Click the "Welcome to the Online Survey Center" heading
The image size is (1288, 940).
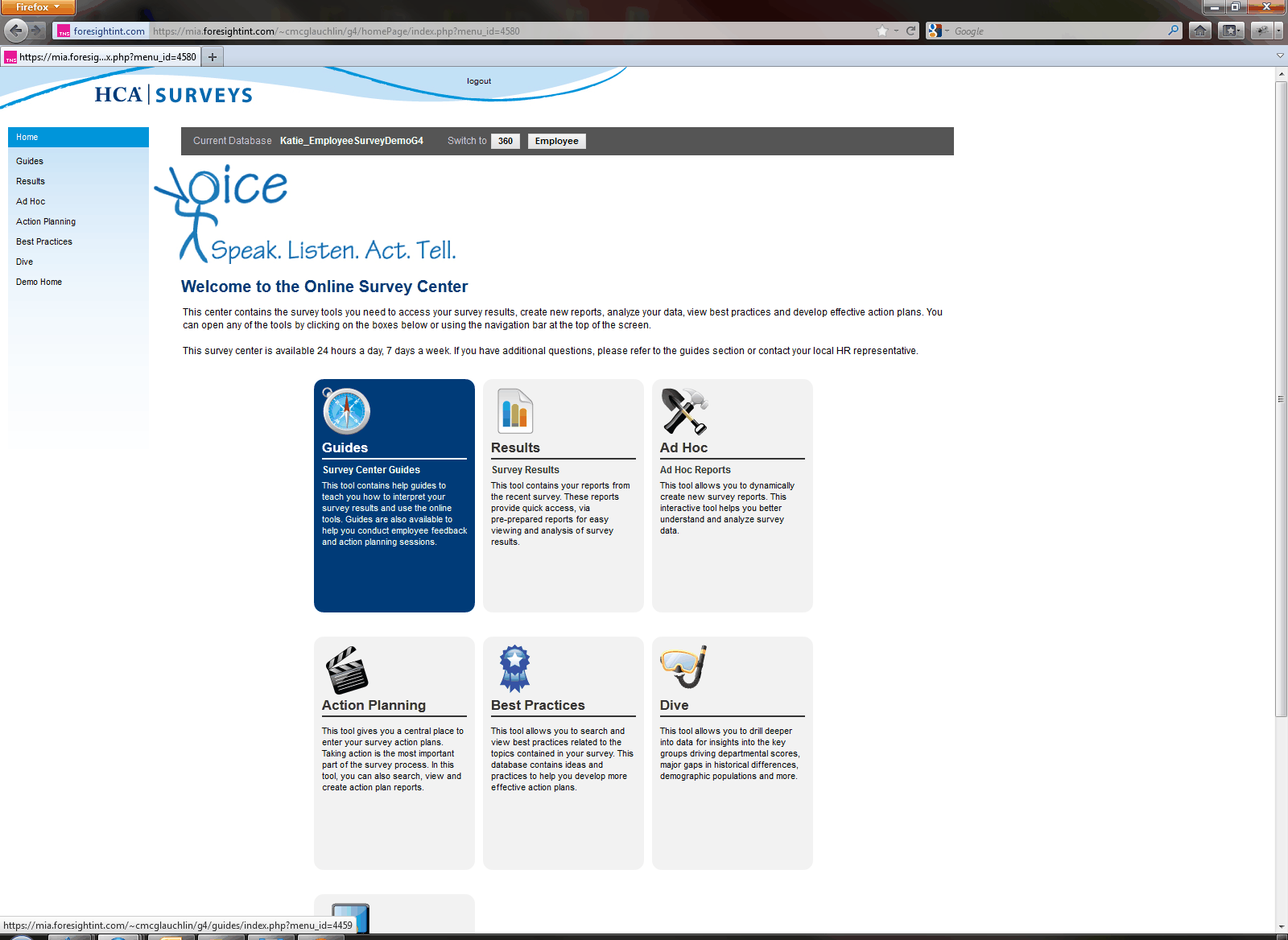(x=324, y=287)
